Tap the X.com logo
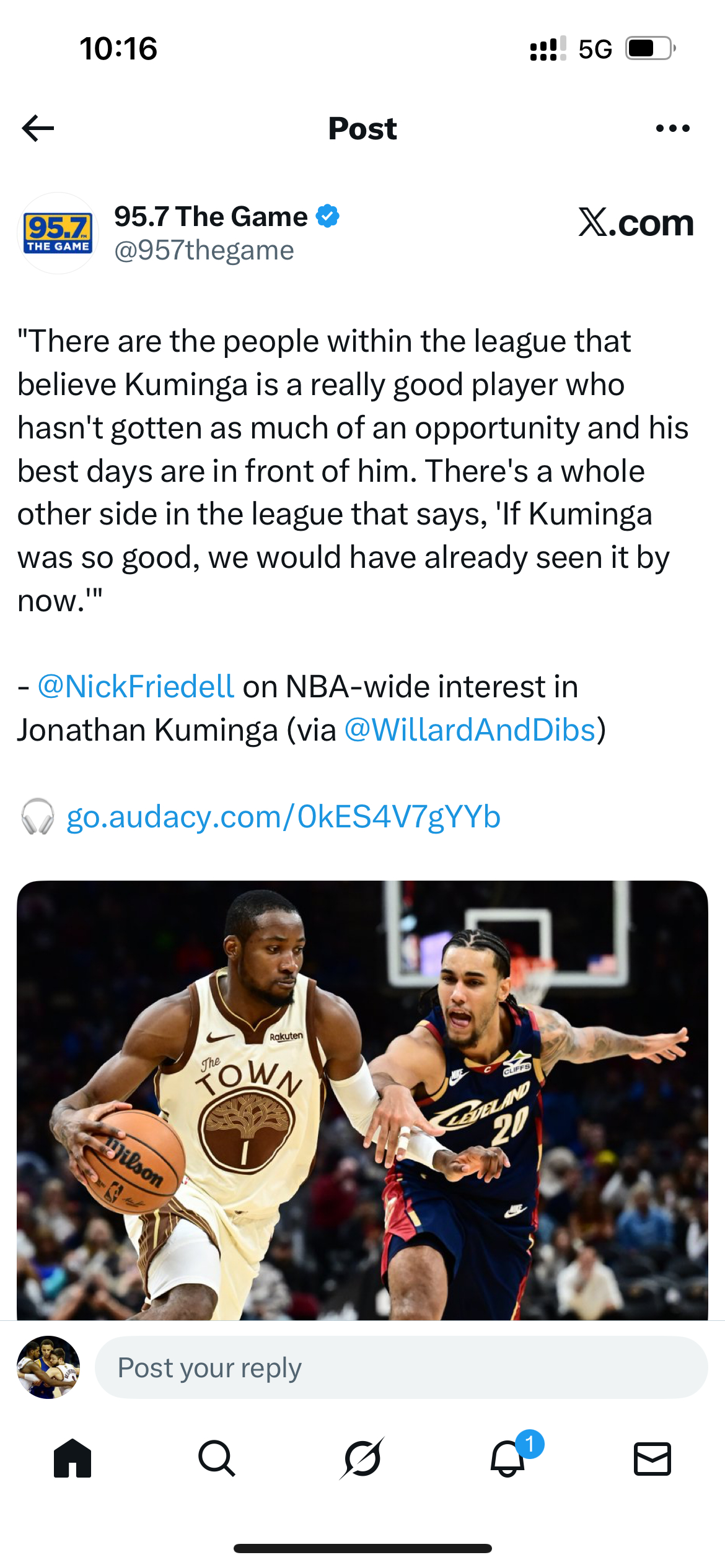The width and height of the screenshot is (725, 1568). tap(636, 222)
